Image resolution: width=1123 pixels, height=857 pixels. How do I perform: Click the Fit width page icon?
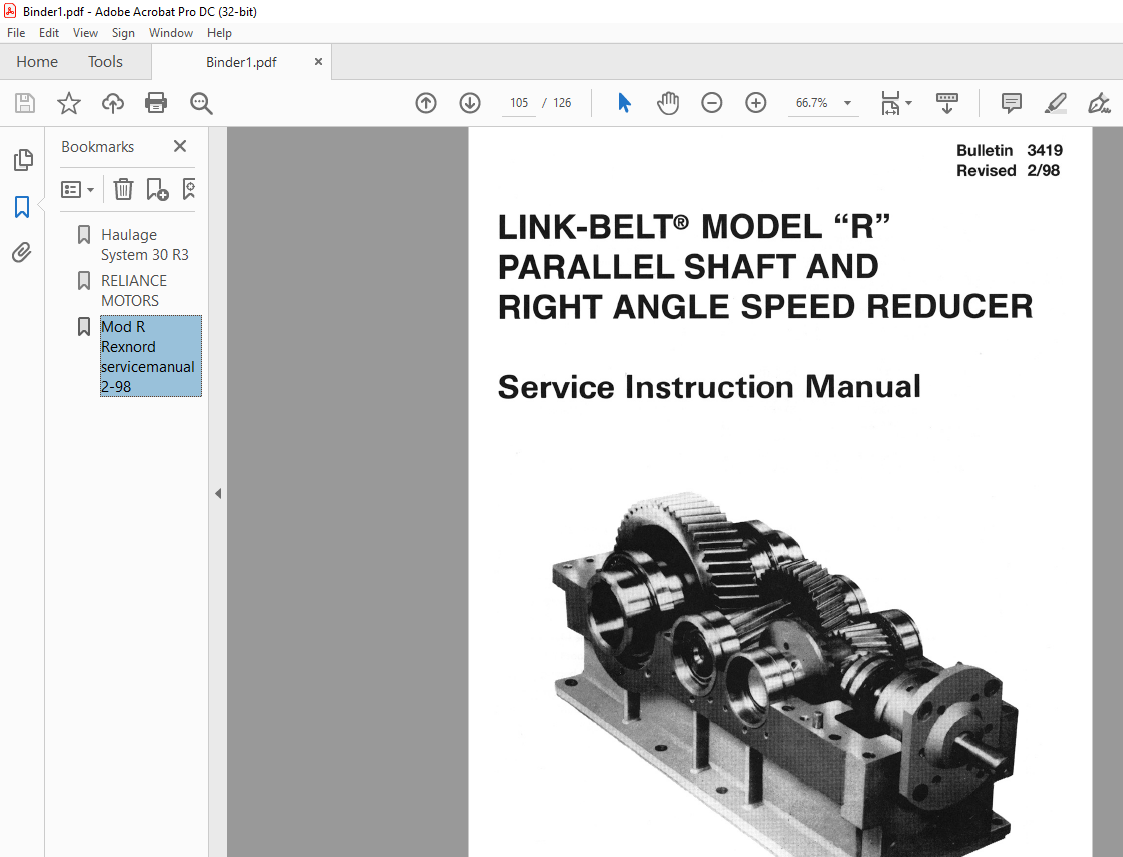tap(890, 103)
